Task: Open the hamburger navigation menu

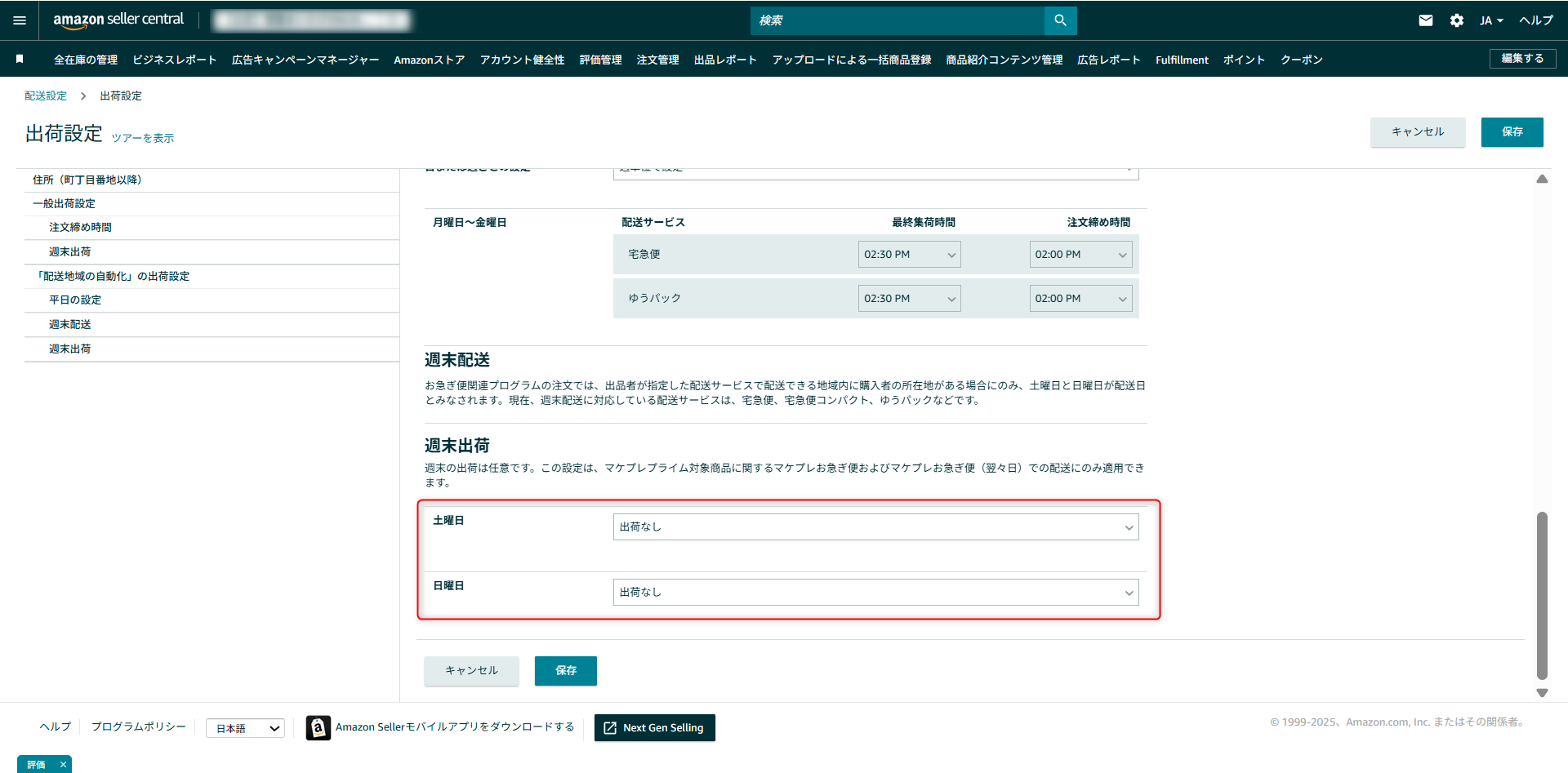Action: pyautogui.click(x=19, y=20)
